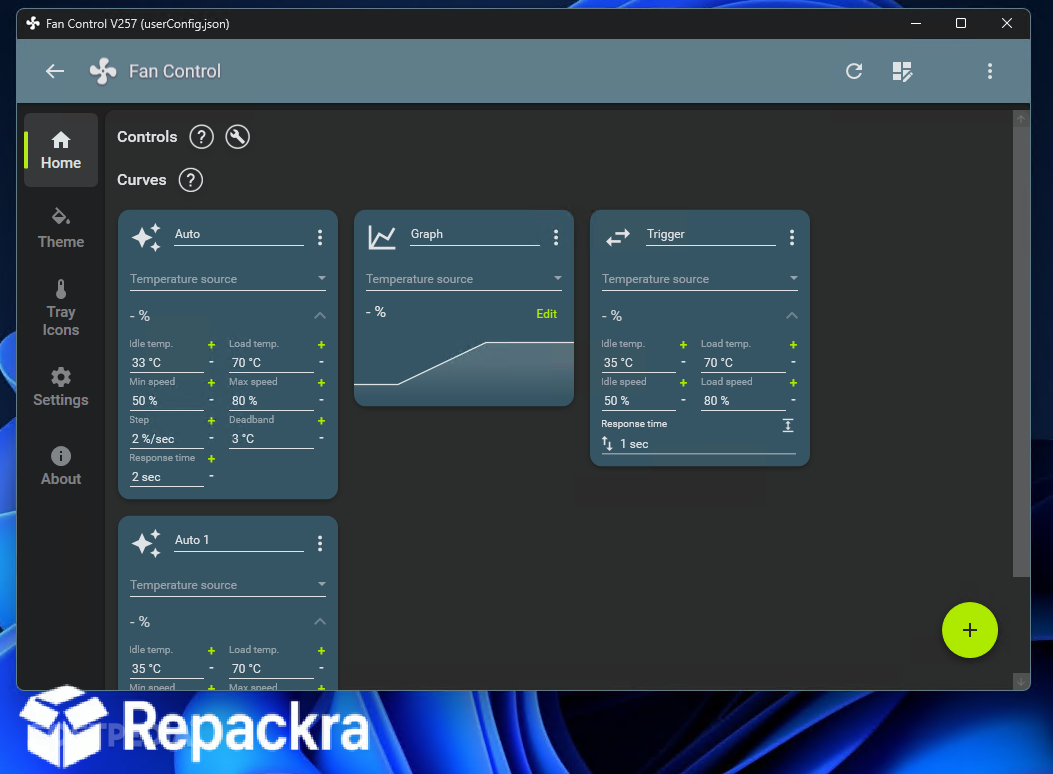Open the Trigger card three-dot menu
The height and width of the screenshot is (774, 1053).
(792, 237)
